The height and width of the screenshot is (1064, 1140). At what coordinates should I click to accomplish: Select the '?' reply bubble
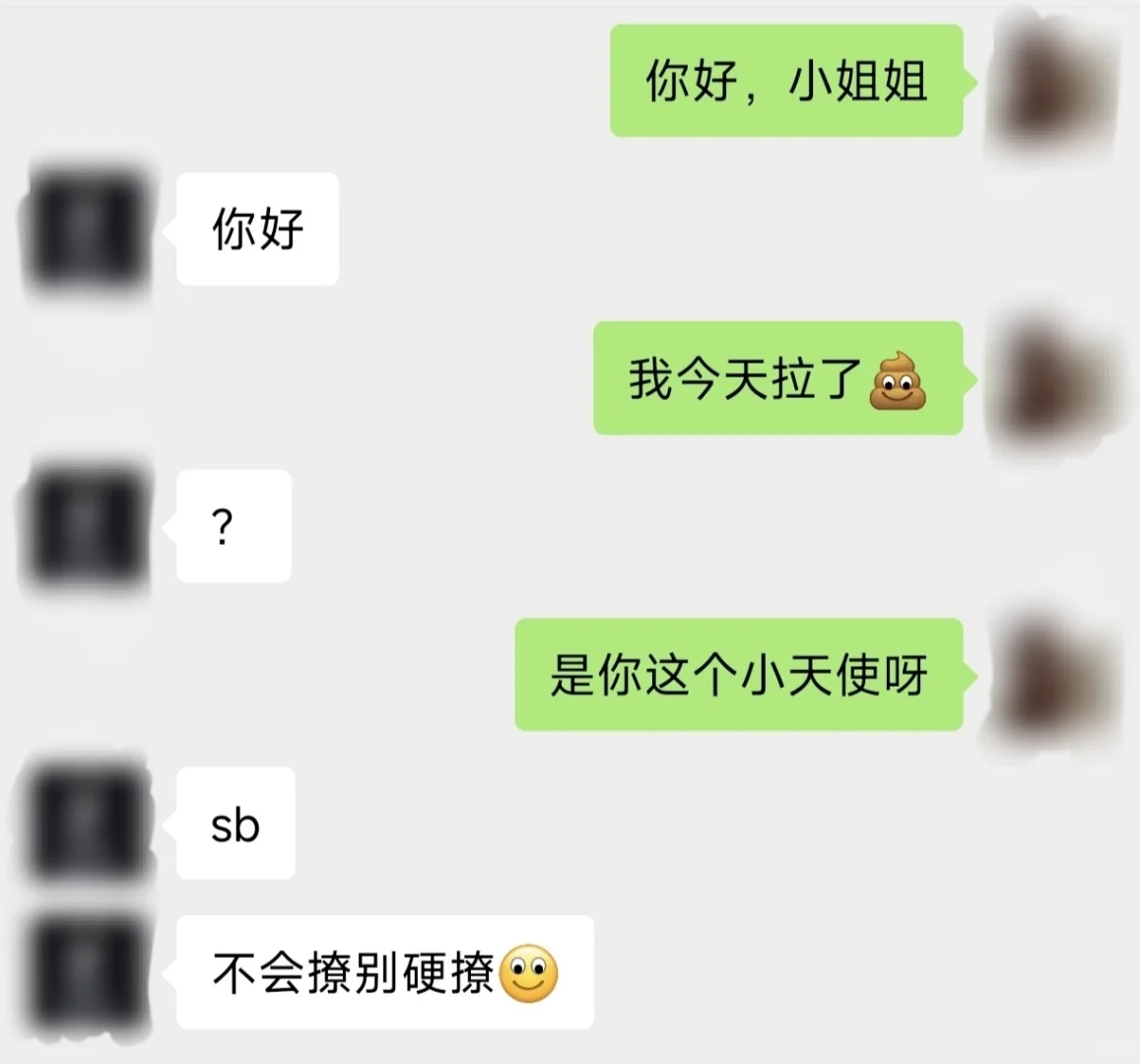234,525
